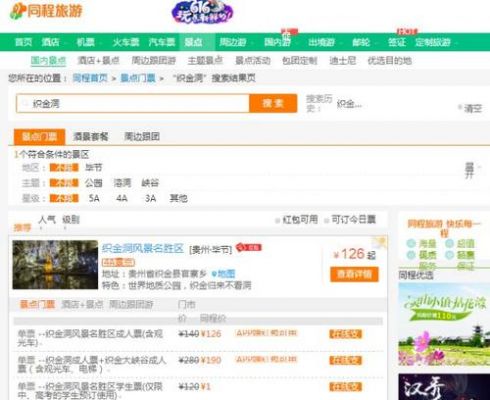
Task: Select 国内景点 sub-navigation item
Action: click(48, 61)
